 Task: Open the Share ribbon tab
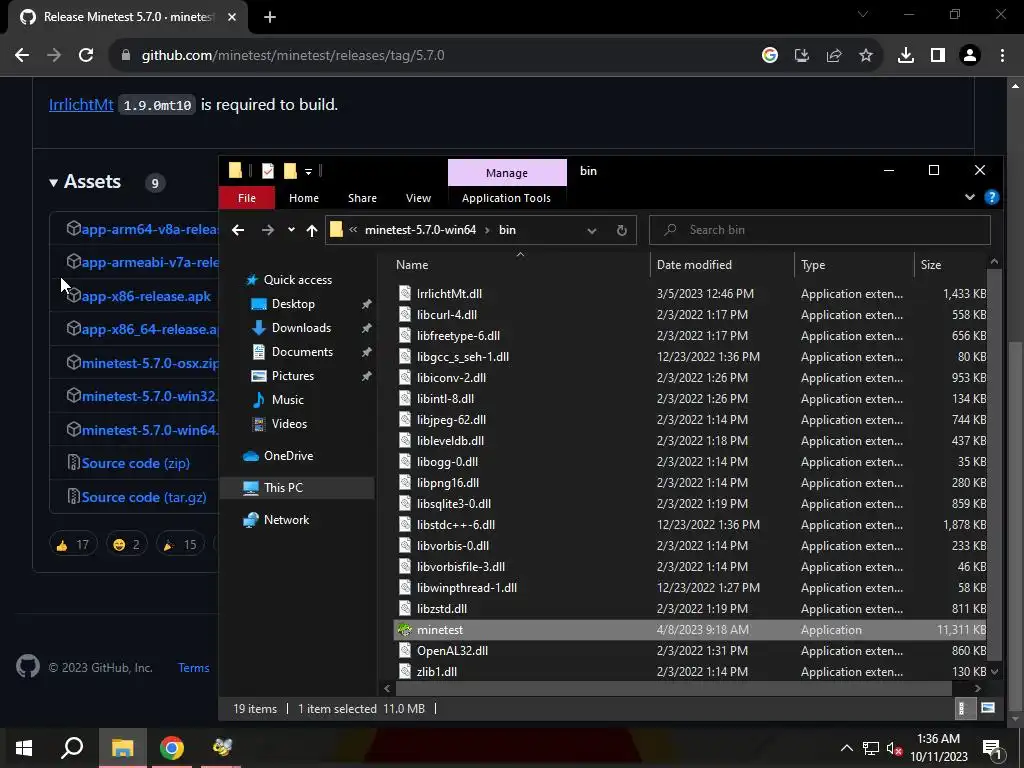362,198
